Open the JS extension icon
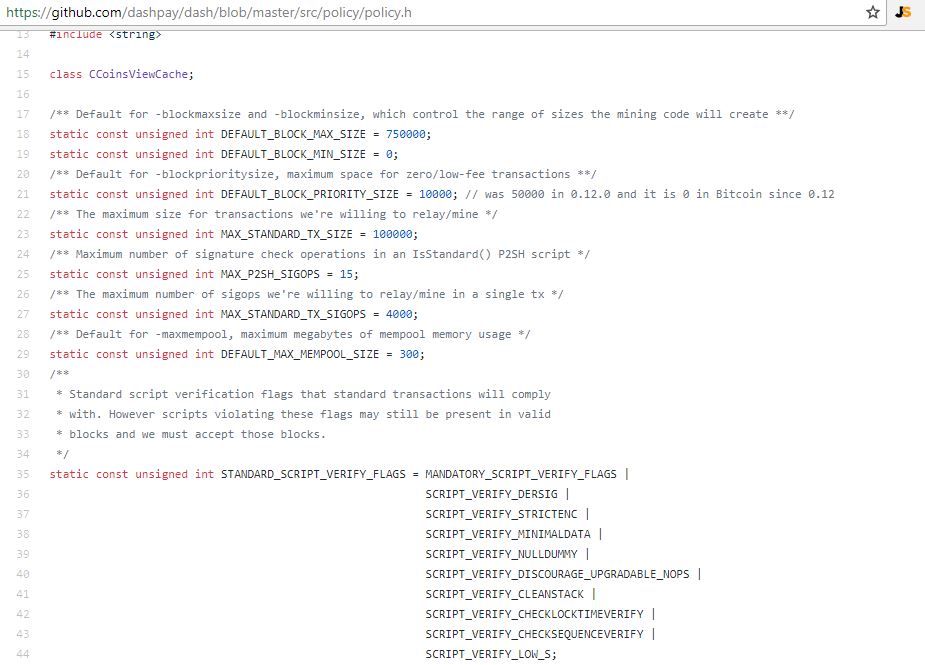 point(903,12)
